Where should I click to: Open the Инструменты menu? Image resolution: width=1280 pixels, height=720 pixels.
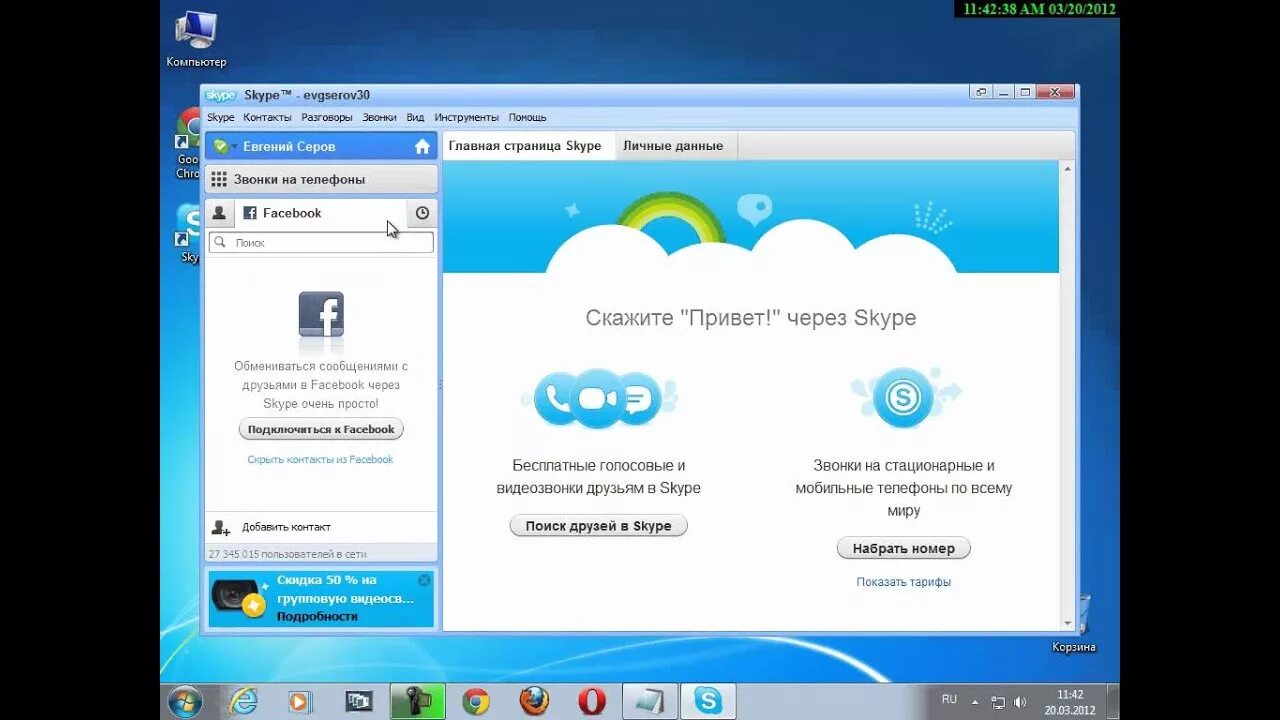466,117
